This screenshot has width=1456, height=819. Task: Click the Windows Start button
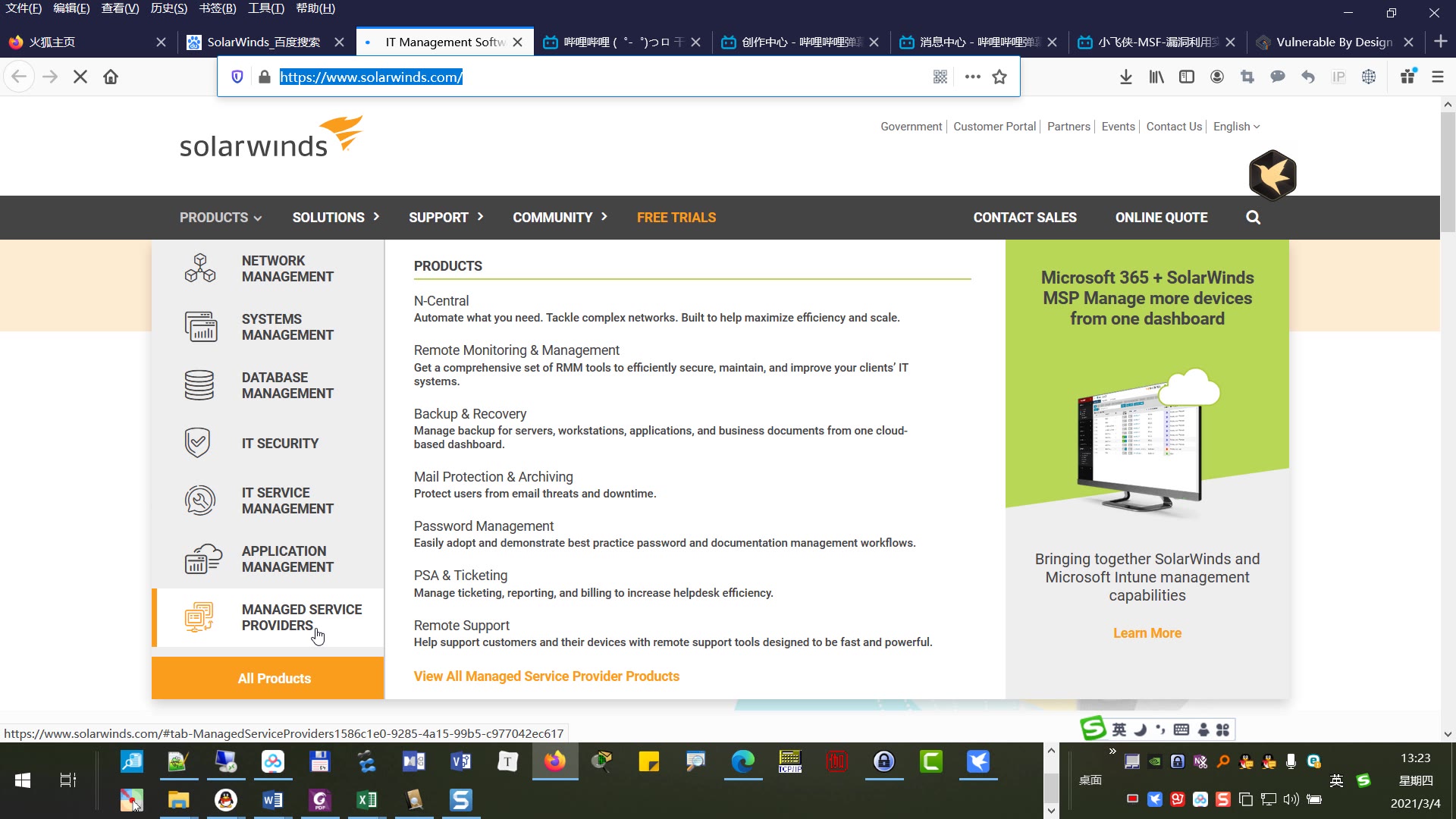coord(23,780)
